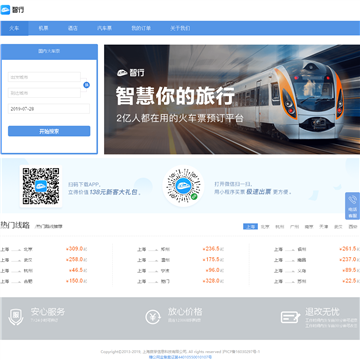Select the highlighted 上海 city filter
The image size is (360, 360).
click(x=250, y=227)
